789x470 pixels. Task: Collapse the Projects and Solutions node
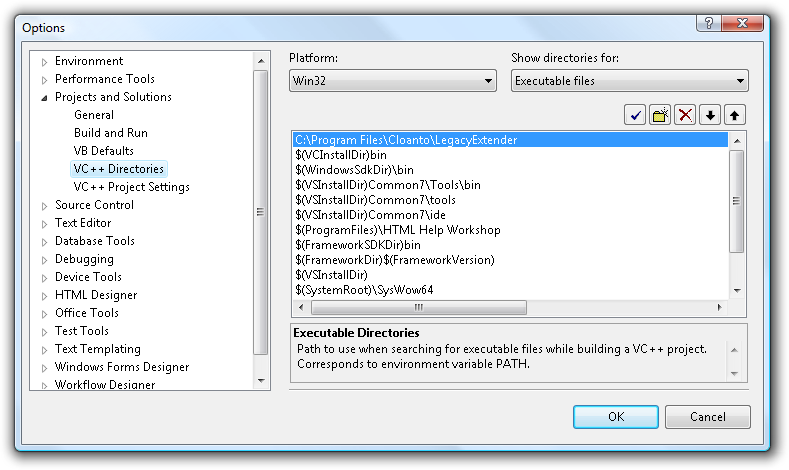pyautogui.click(x=44, y=98)
